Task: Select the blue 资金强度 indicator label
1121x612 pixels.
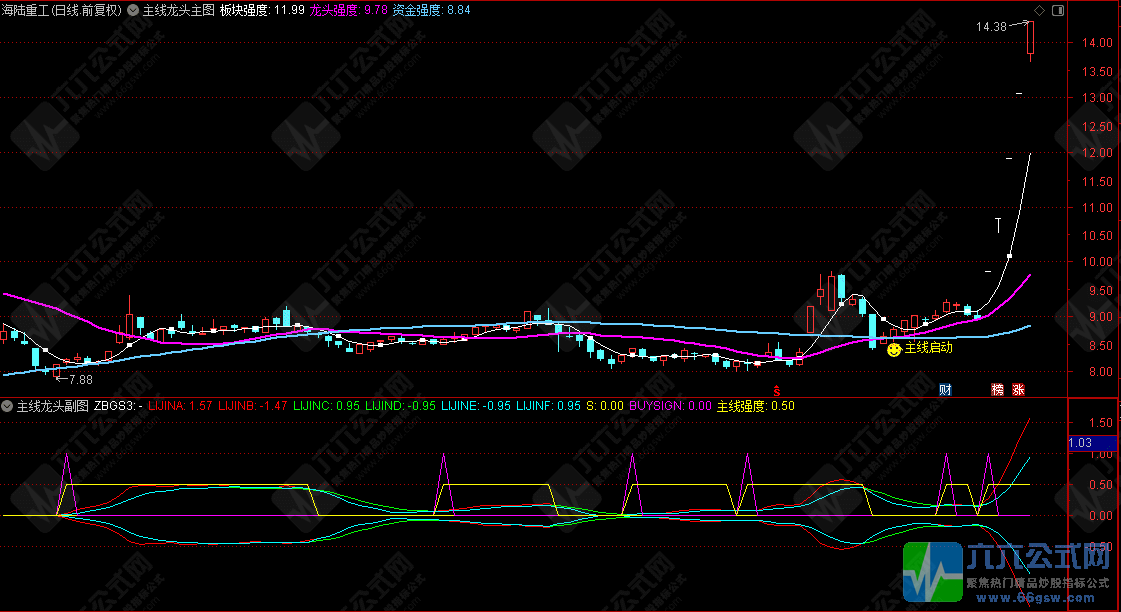Action: [417, 11]
